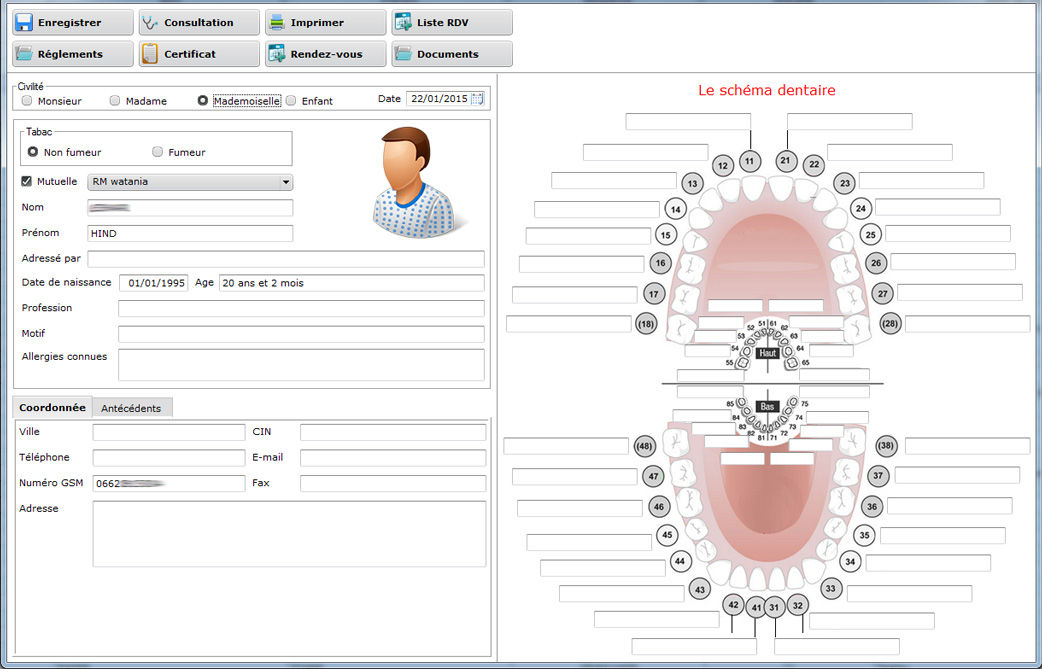1042x669 pixels.
Task: Click the Certificat clipboard icon
Action: click(150, 54)
